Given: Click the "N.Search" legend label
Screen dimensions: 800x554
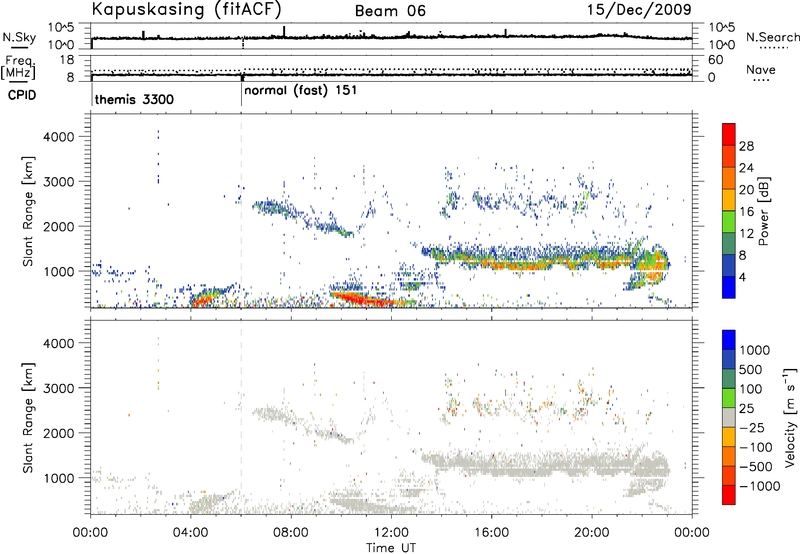Looking at the screenshot, I should 773,37.
